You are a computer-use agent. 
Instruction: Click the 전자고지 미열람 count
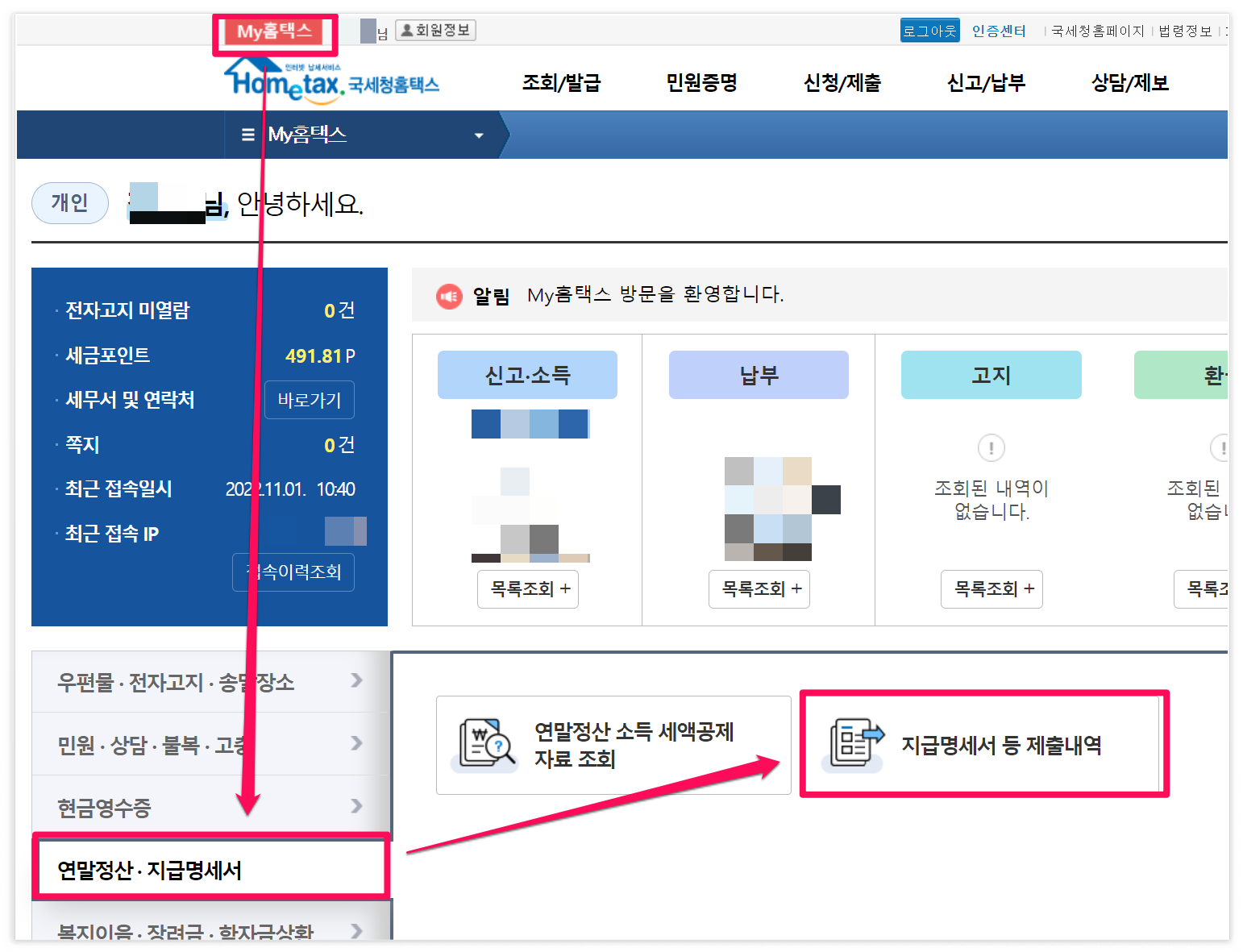coord(339,310)
